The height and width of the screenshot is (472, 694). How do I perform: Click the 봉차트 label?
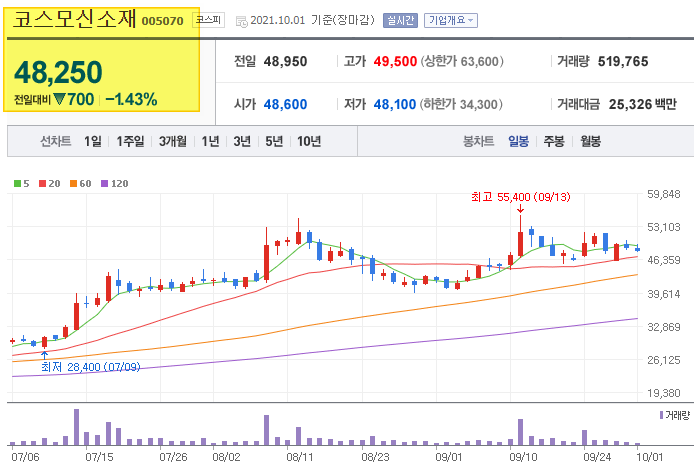point(478,141)
